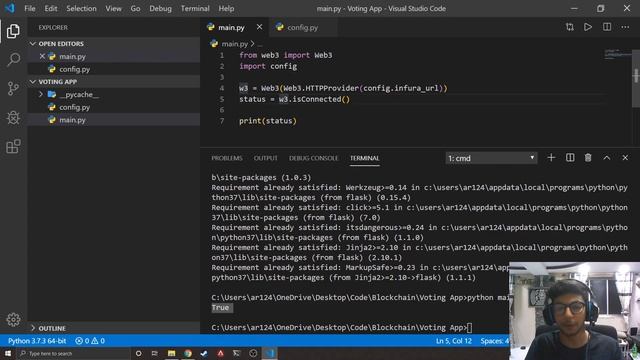Viewport: 640px width, 360px height.
Task: Click the Compare Changes icon in editor toolbar
Action: (570, 27)
